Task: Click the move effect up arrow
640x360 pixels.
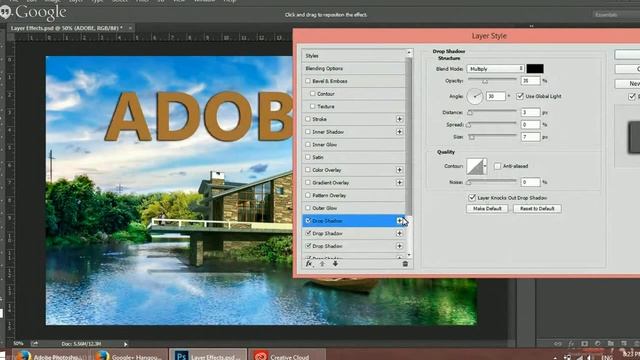Action: [x=322, y=264]
